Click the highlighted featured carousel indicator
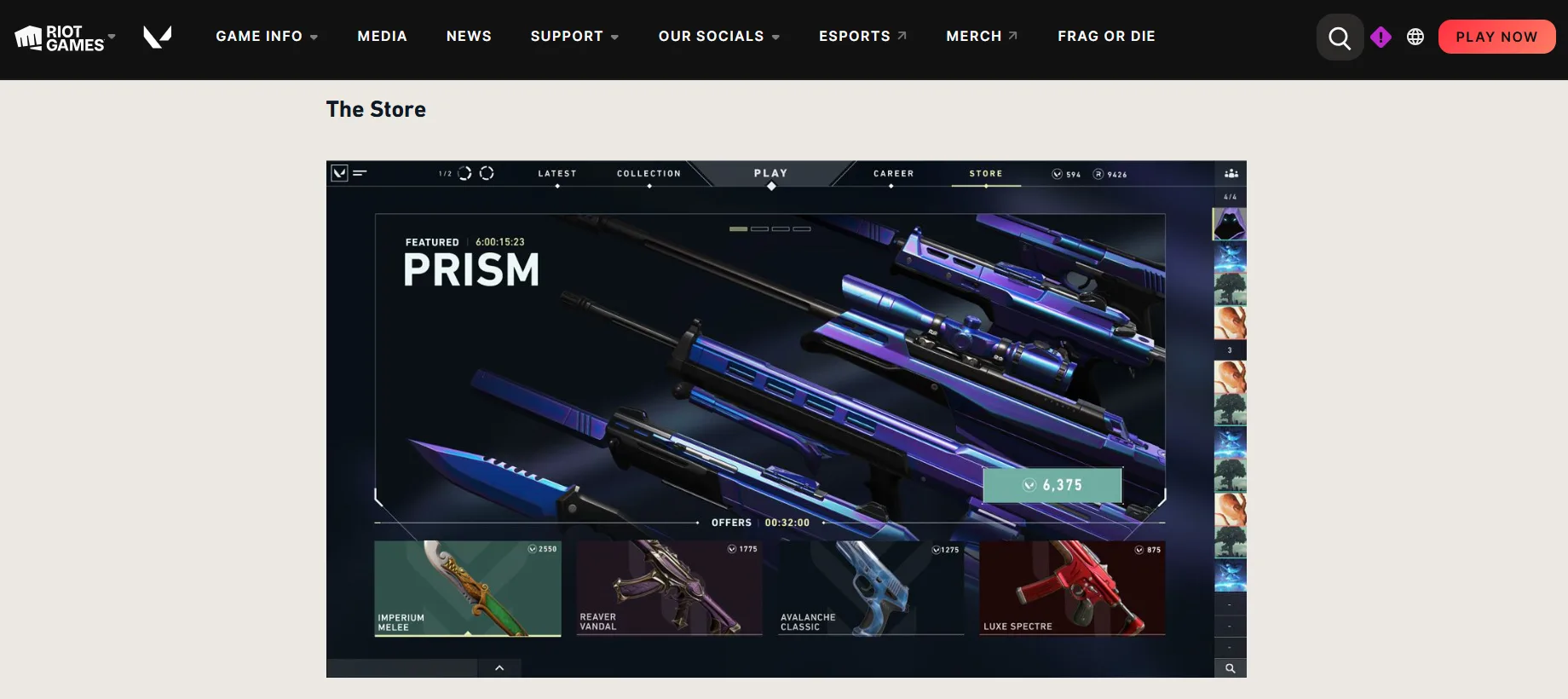Image resolution: width=1568 pixels, height=699 pixels. 738,229
